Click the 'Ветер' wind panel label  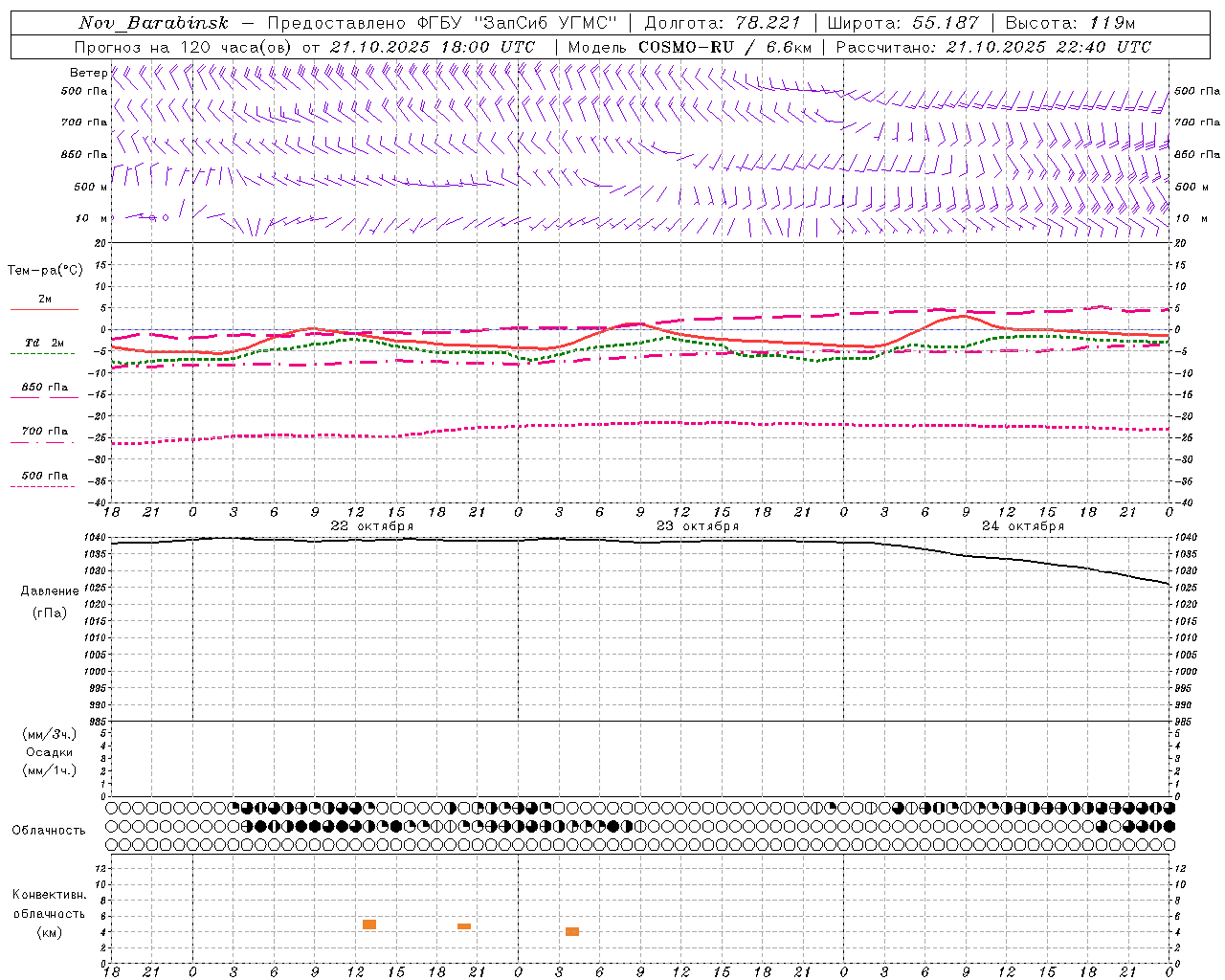coord(88,73)
